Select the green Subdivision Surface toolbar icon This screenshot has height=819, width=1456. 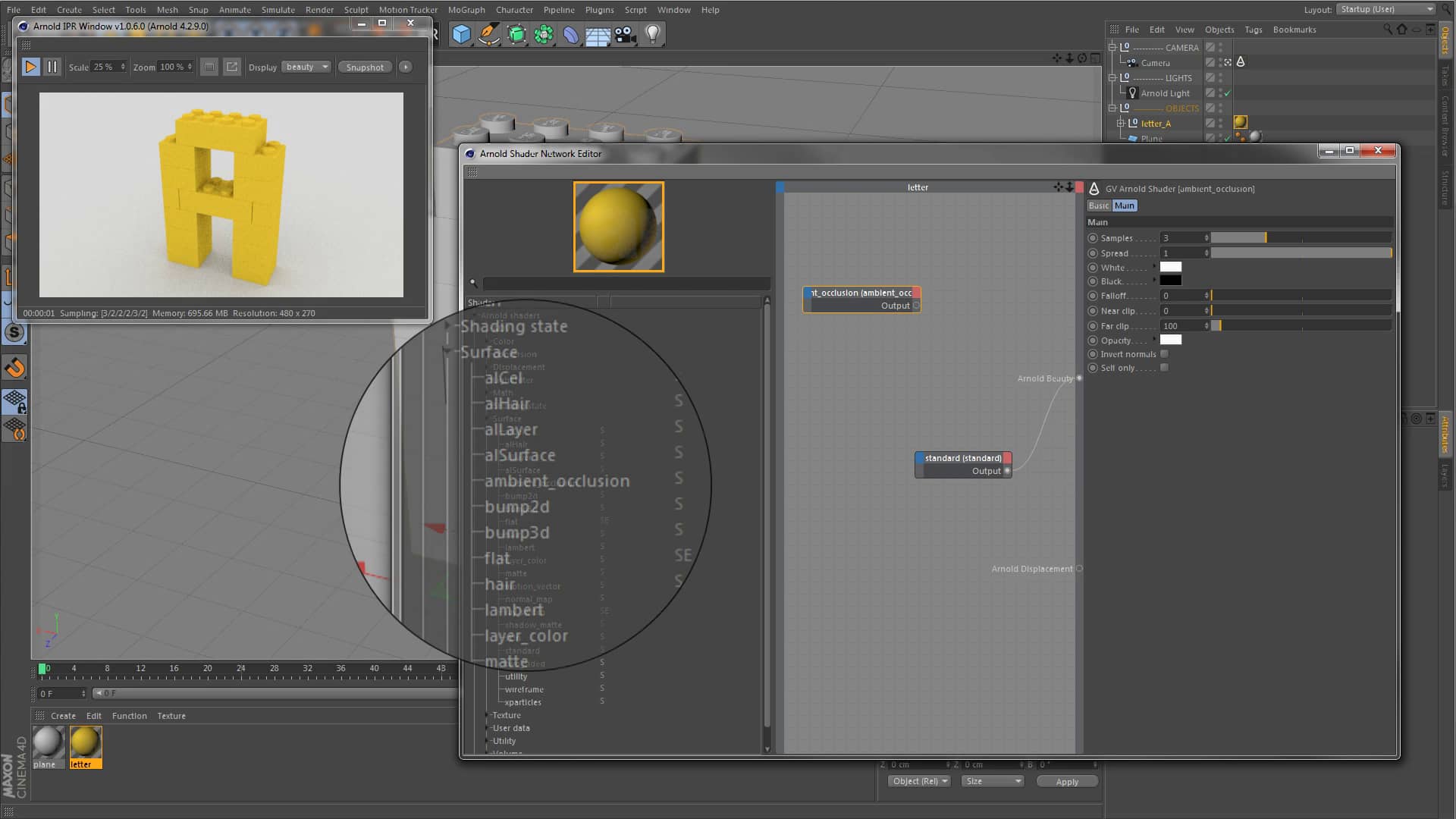[516, 34]
